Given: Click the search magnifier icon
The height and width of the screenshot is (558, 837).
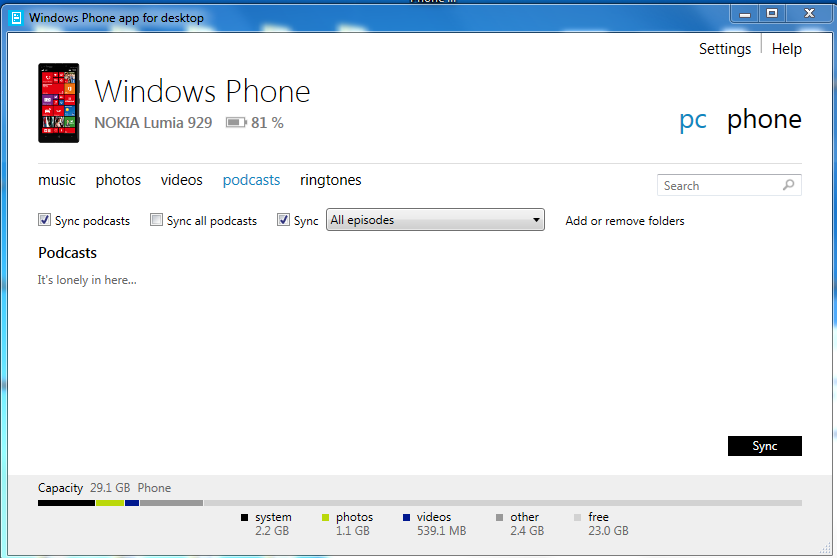Looking at the screenshot, I should [788, 185].
